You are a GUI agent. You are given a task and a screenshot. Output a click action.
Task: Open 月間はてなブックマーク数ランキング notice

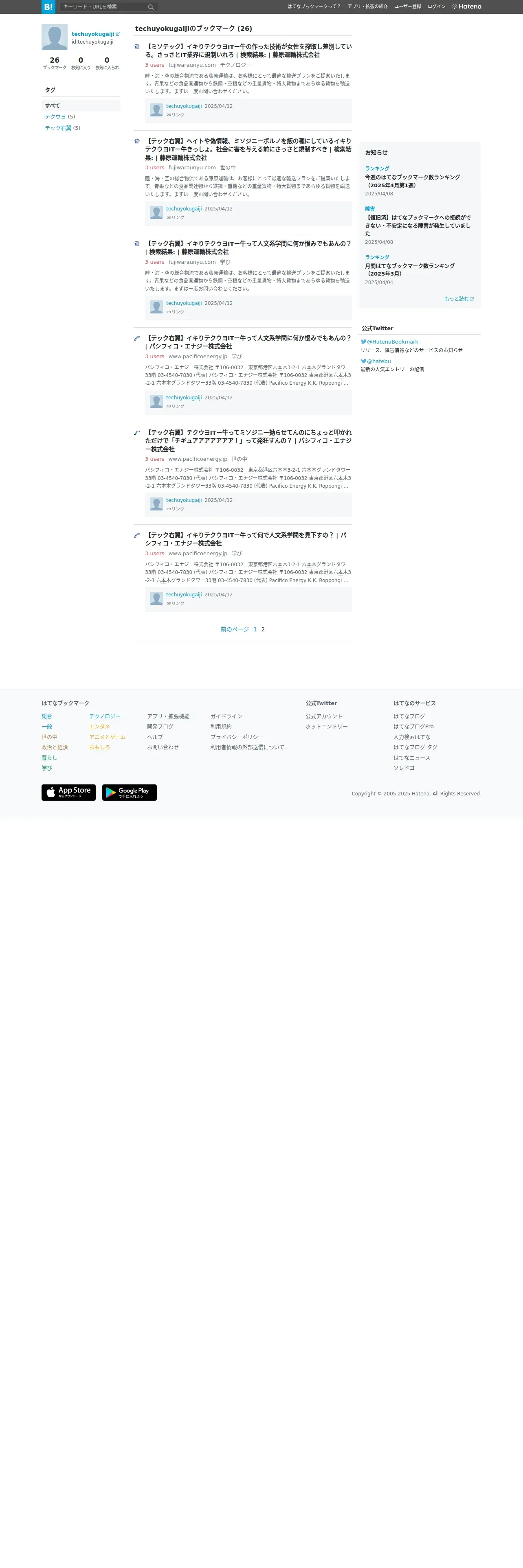410,269
